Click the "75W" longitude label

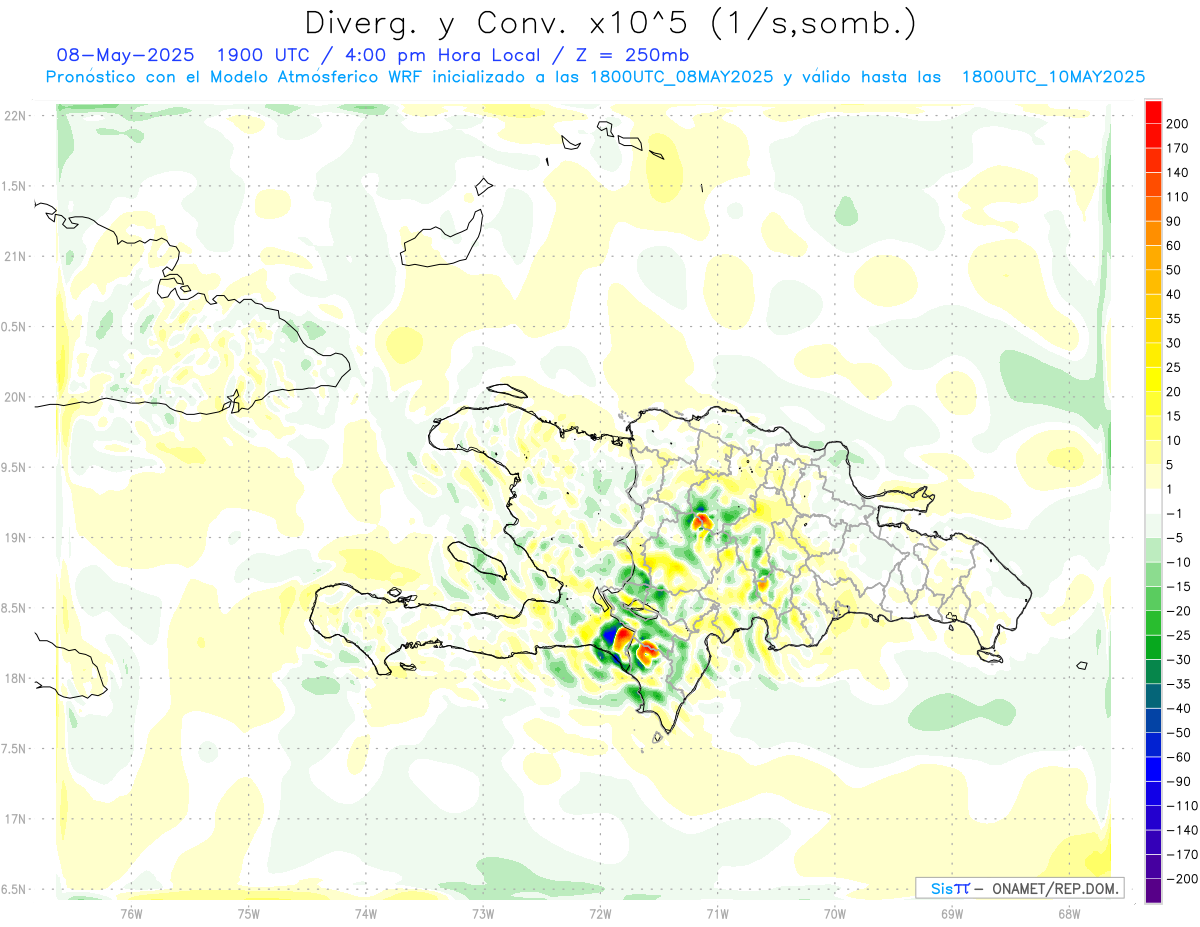pos(248,913)
